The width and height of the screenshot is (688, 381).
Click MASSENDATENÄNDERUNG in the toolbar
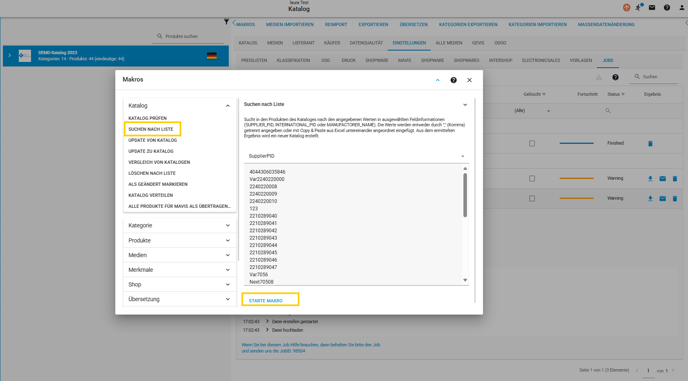(x=606, y=25)
